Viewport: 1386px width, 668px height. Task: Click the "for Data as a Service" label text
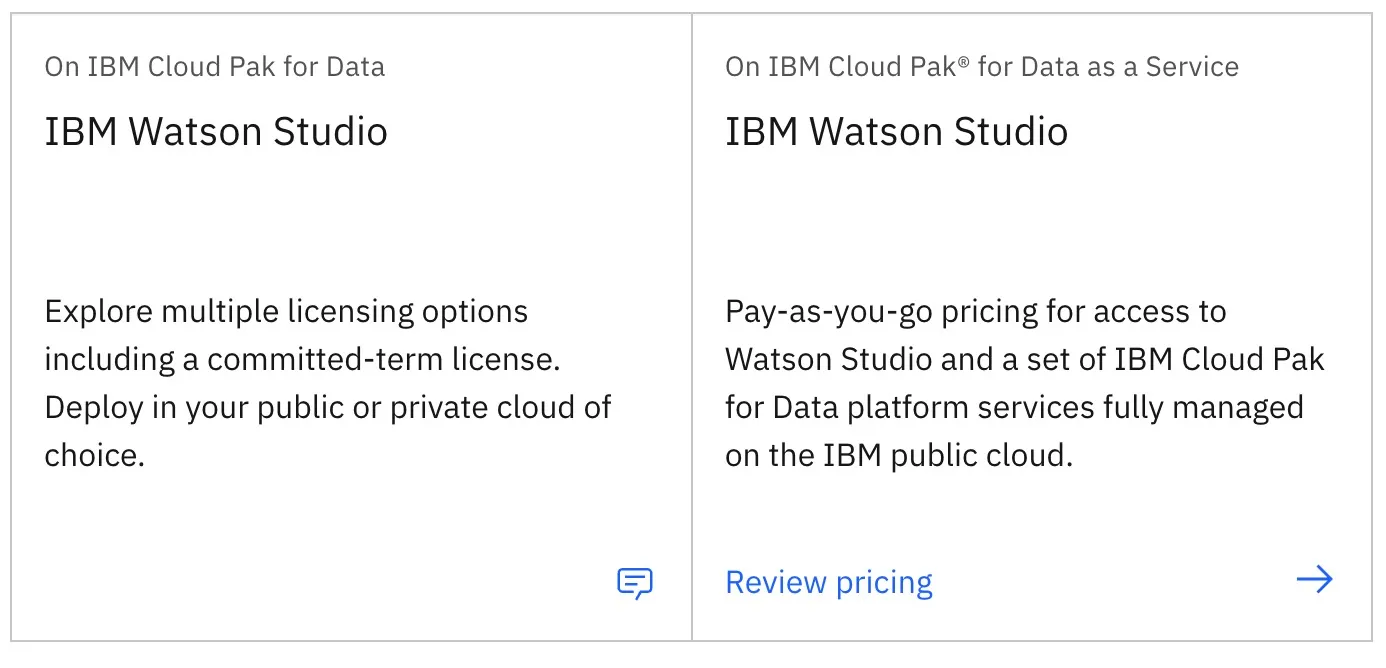(1108, 67)
